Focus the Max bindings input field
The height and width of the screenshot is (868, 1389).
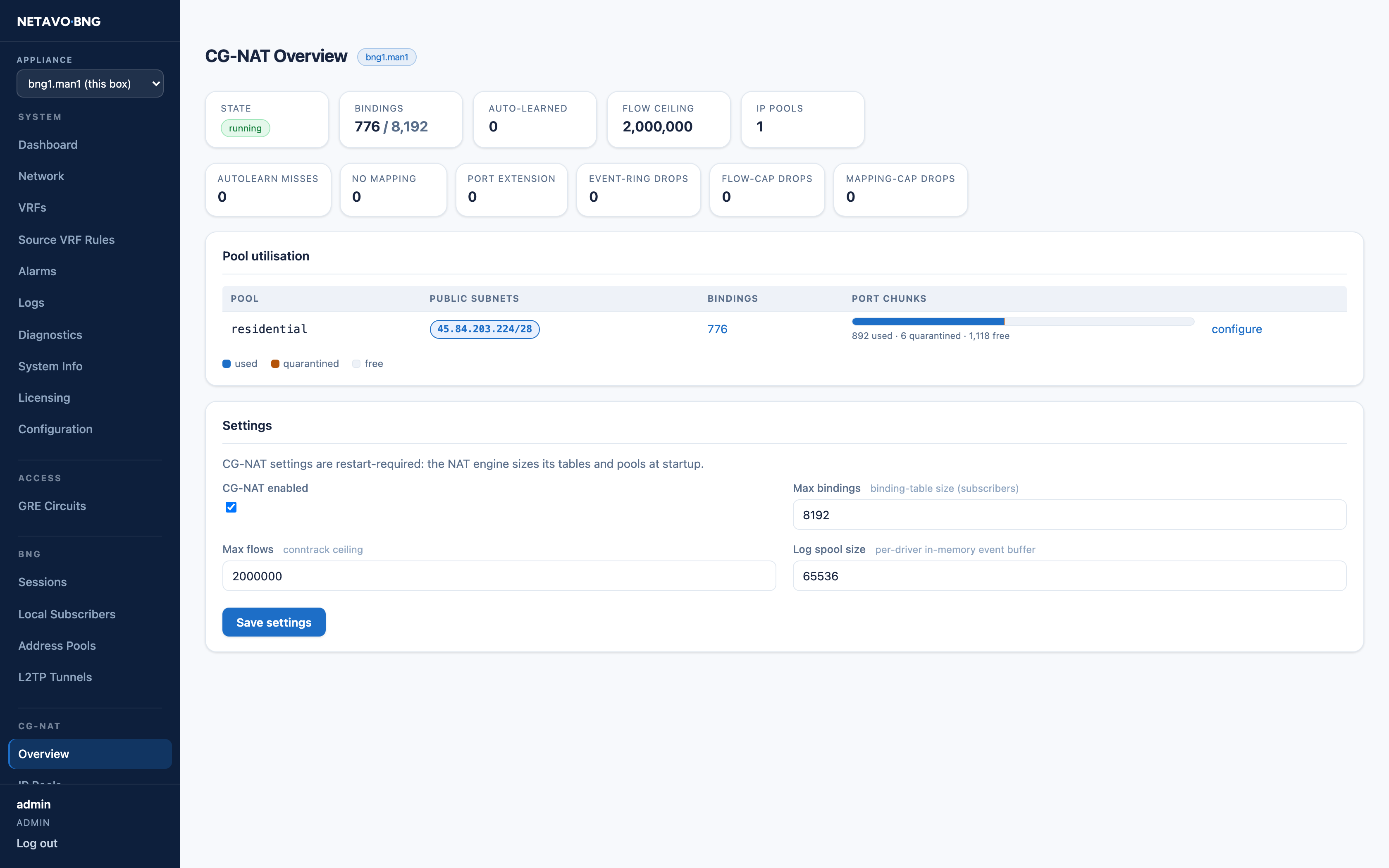pyautogui.click(x=1069, y=514)
